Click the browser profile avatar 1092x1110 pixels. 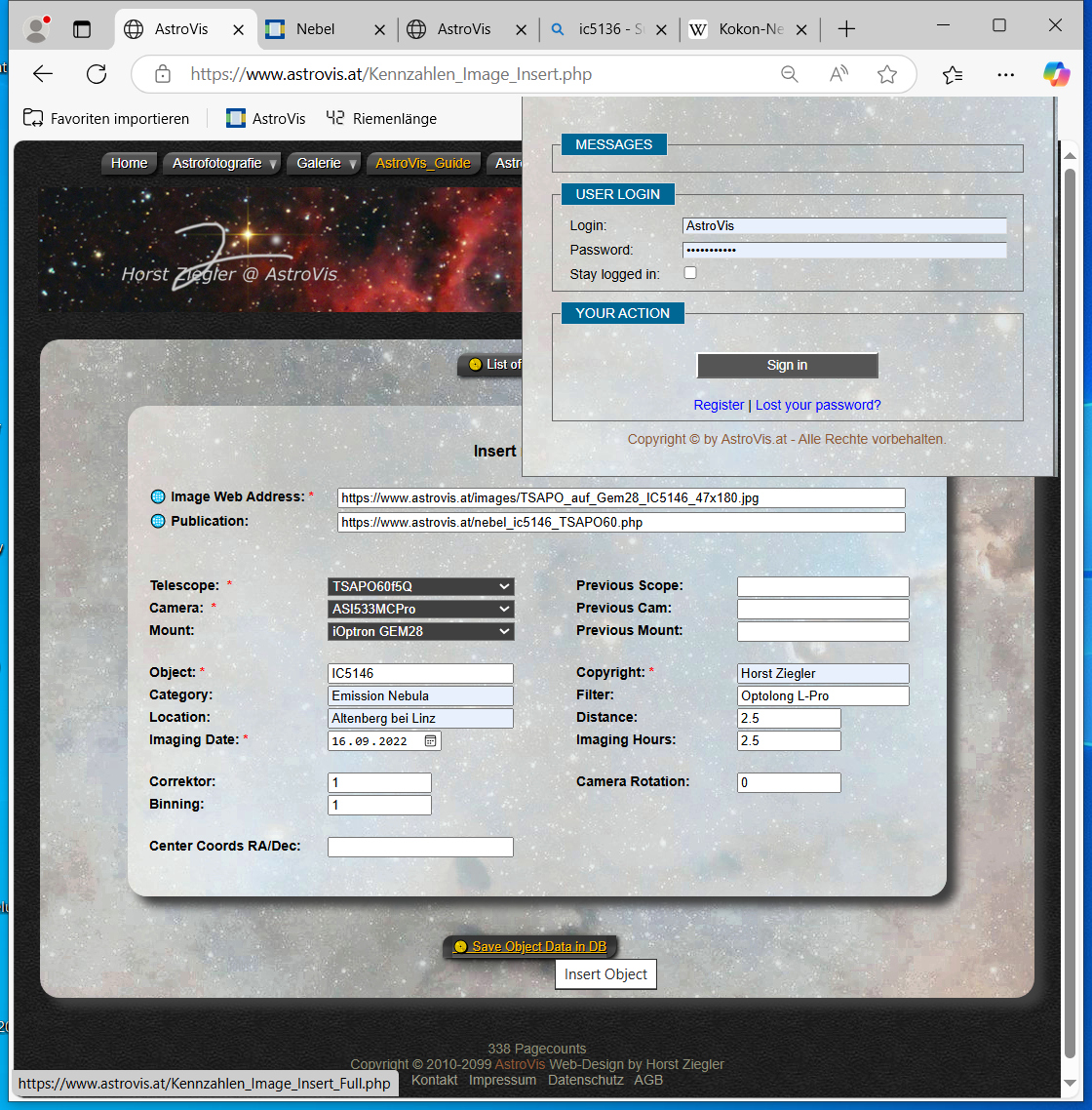click(x=36, y=29)
